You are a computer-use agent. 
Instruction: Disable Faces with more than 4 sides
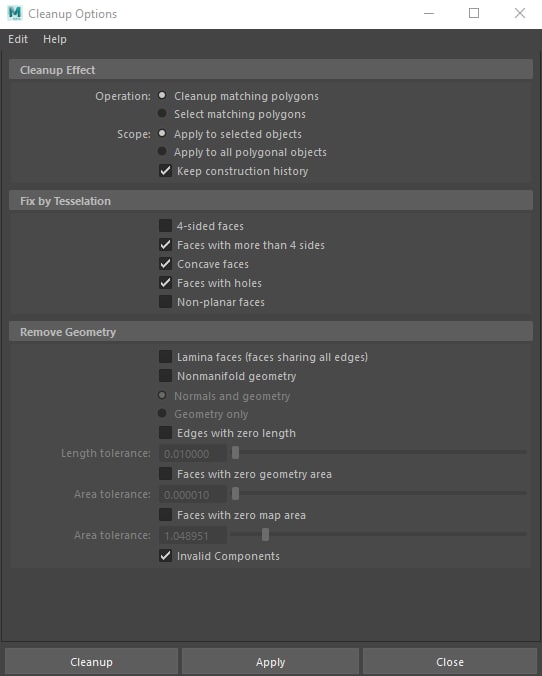pos(165,245)
